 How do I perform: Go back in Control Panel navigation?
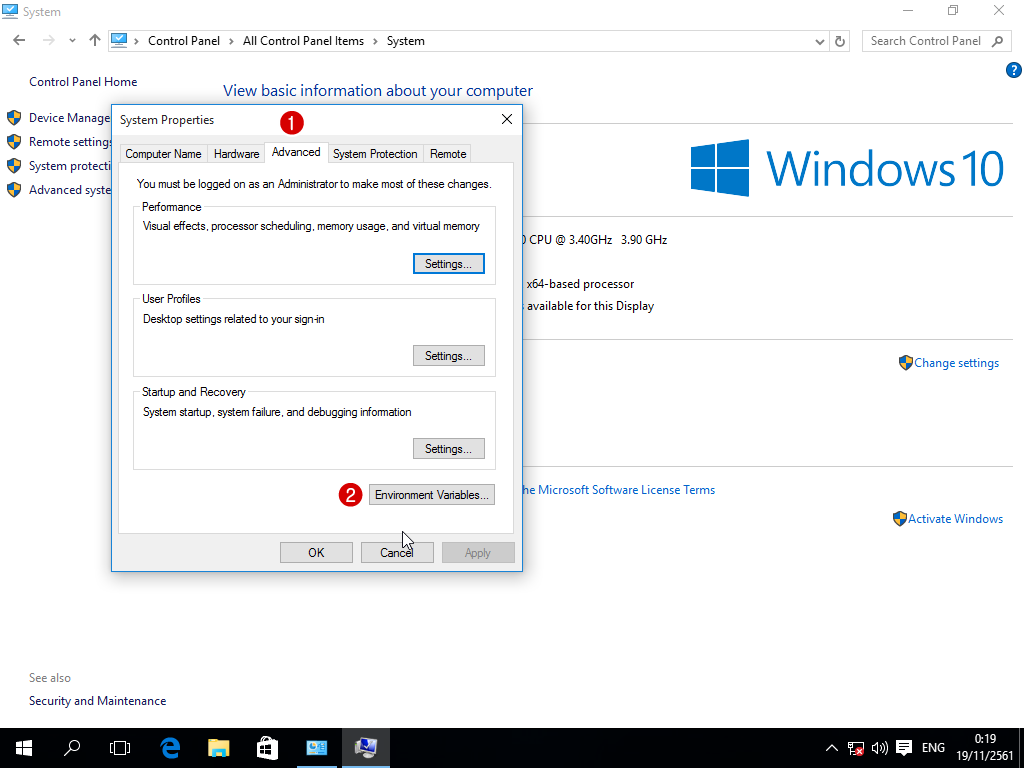point(19,40)
